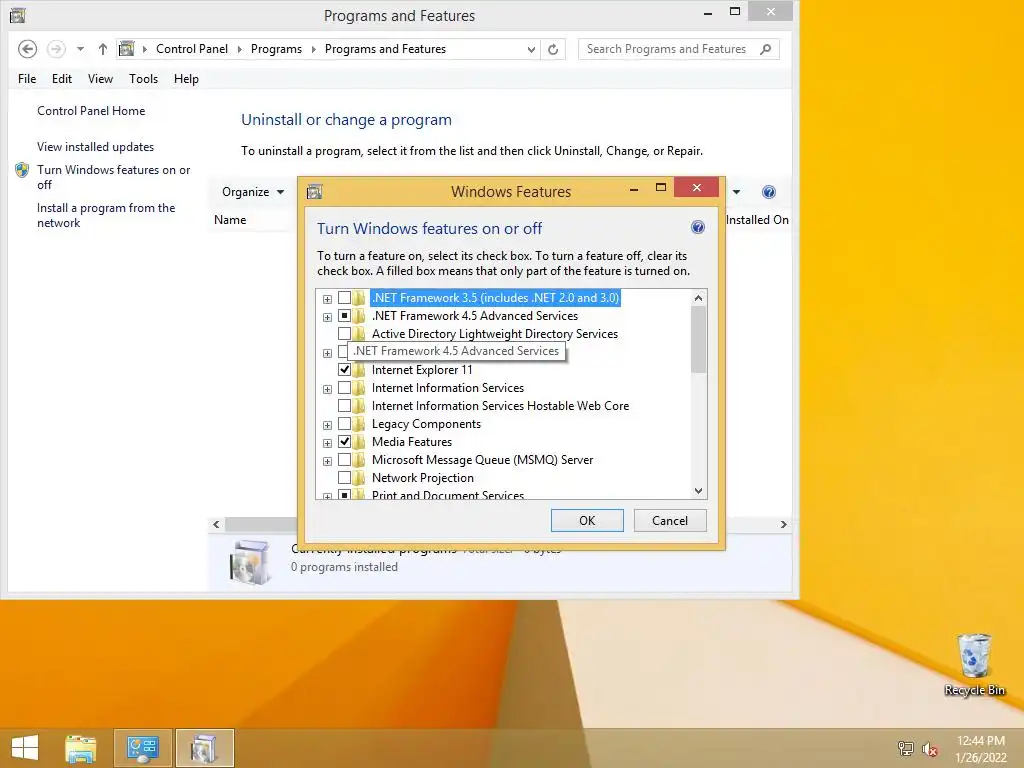Viewport: 1024px width, 768px height.
Task: Click the muted volume tray icon
Action: tap(930, 749)
